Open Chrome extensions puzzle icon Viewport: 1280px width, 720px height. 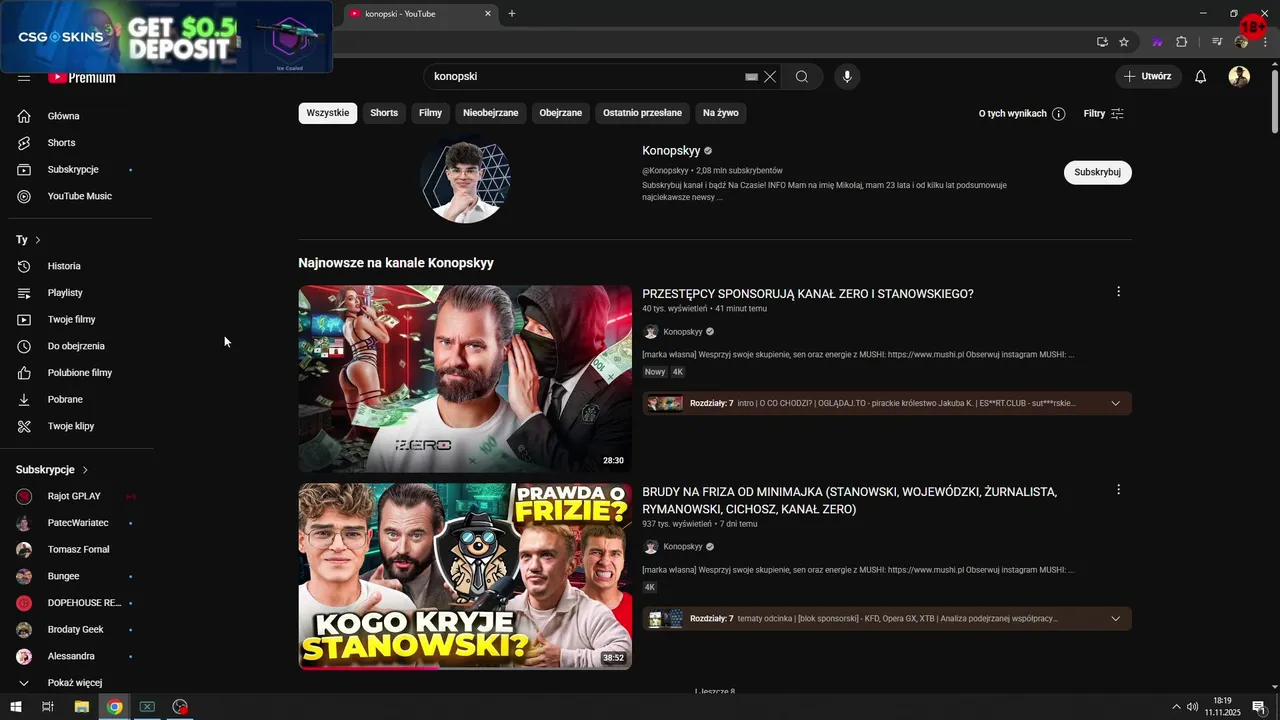[x=1182, y=42]
